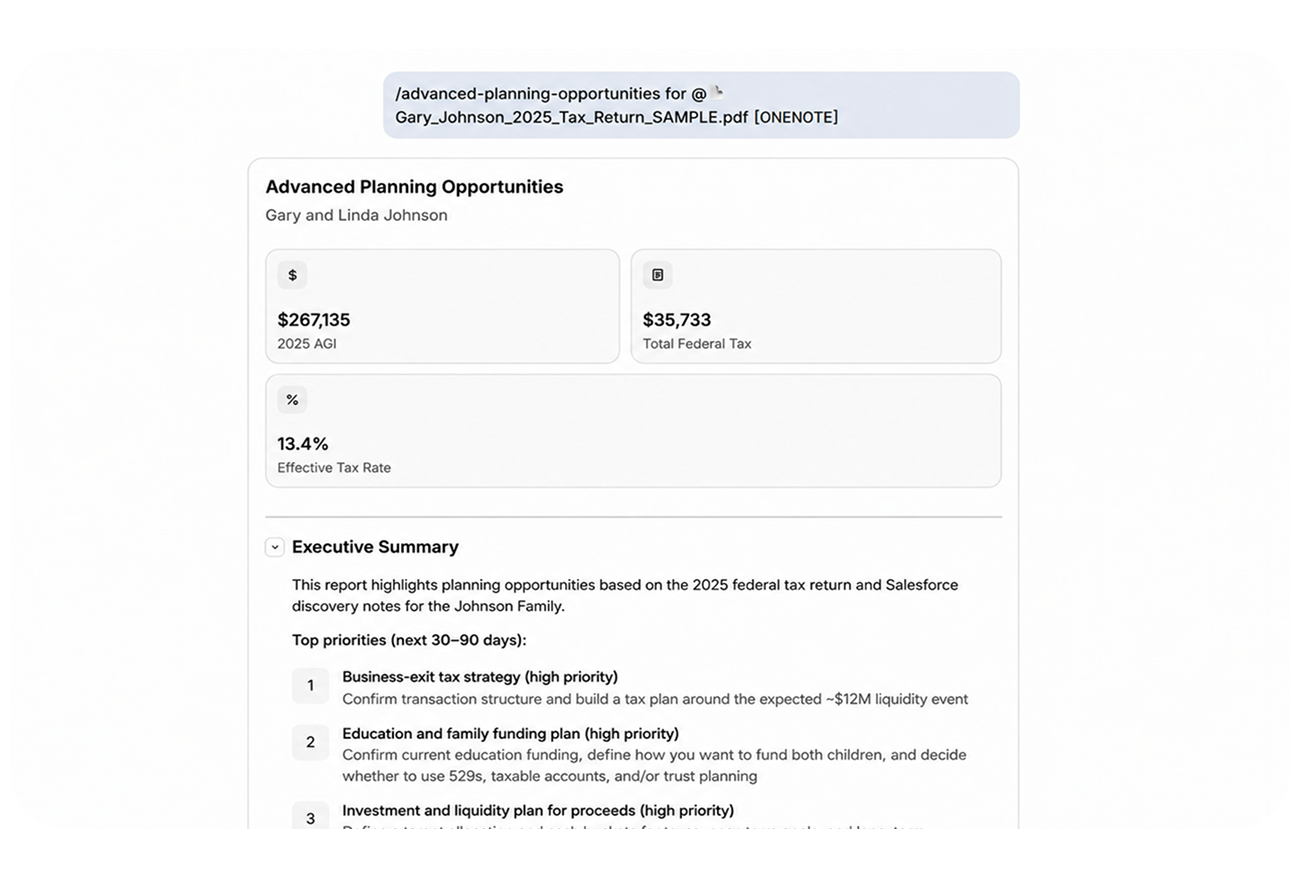The height and width of the screenshot is (870, 1300).
Task: Open the $35,733 Total Federal Tax card
Action: tap(816, 306)
